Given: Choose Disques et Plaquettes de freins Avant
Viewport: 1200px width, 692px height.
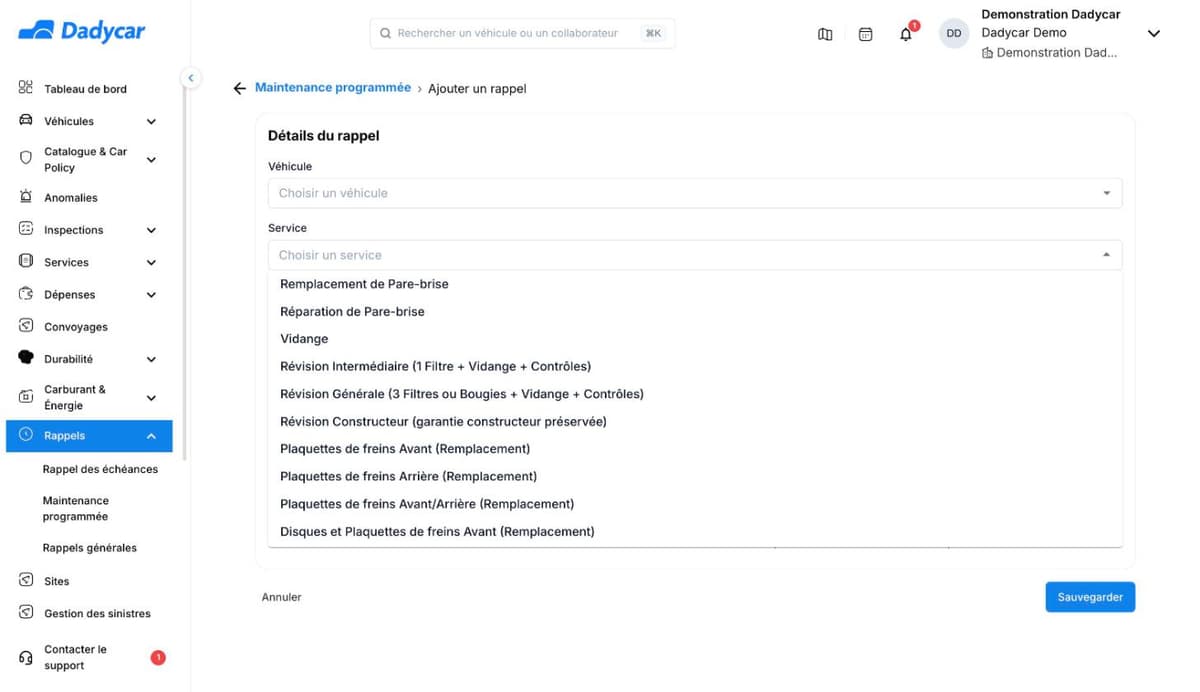Looking at the screenshot, I should (695, 531).
